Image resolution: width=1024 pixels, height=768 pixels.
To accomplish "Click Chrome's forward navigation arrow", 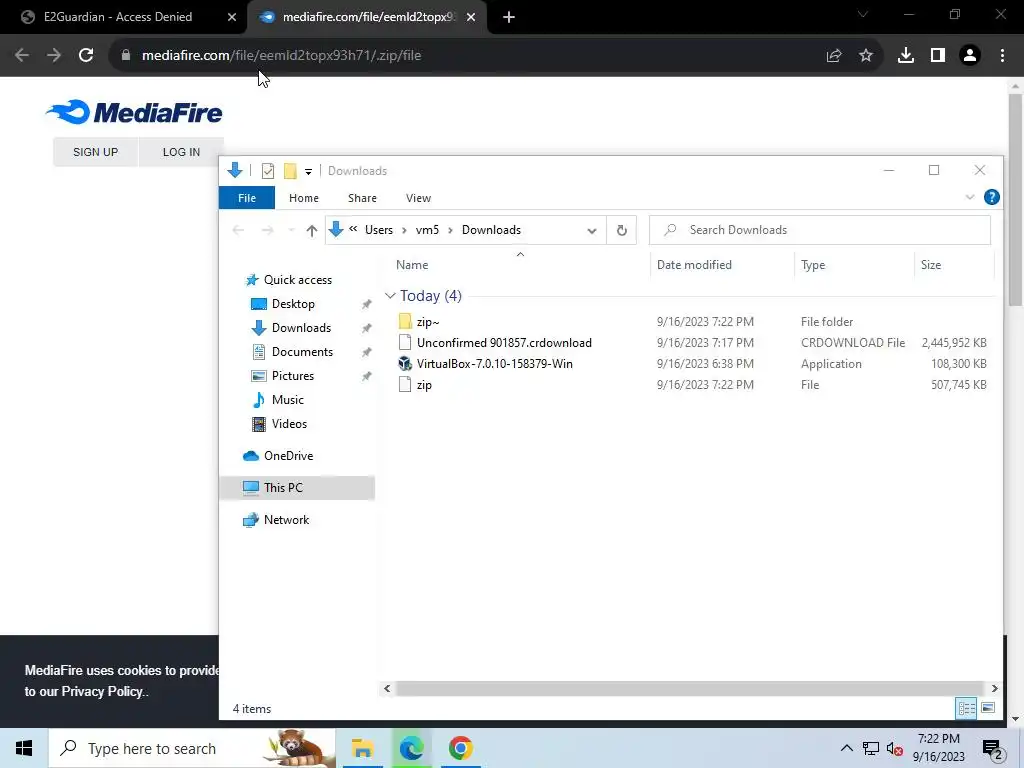I will tap(54, 56).
